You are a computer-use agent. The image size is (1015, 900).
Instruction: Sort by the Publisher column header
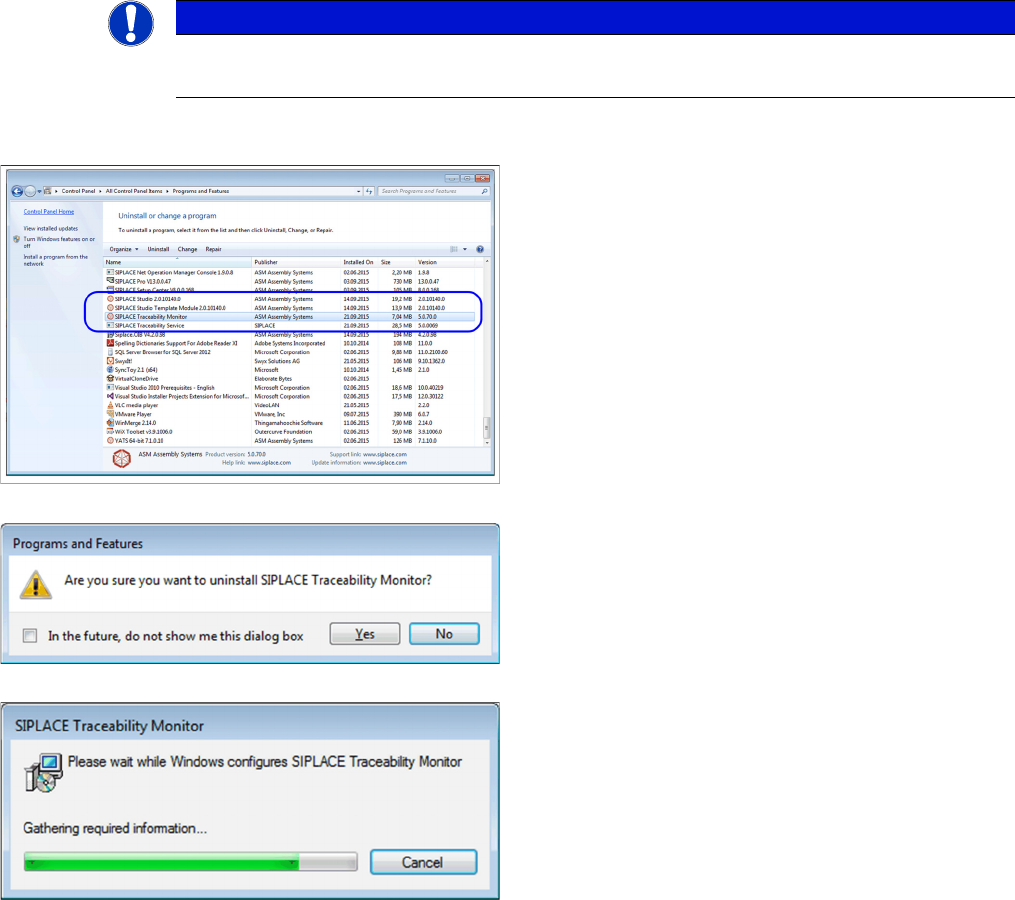coord(296,262)
